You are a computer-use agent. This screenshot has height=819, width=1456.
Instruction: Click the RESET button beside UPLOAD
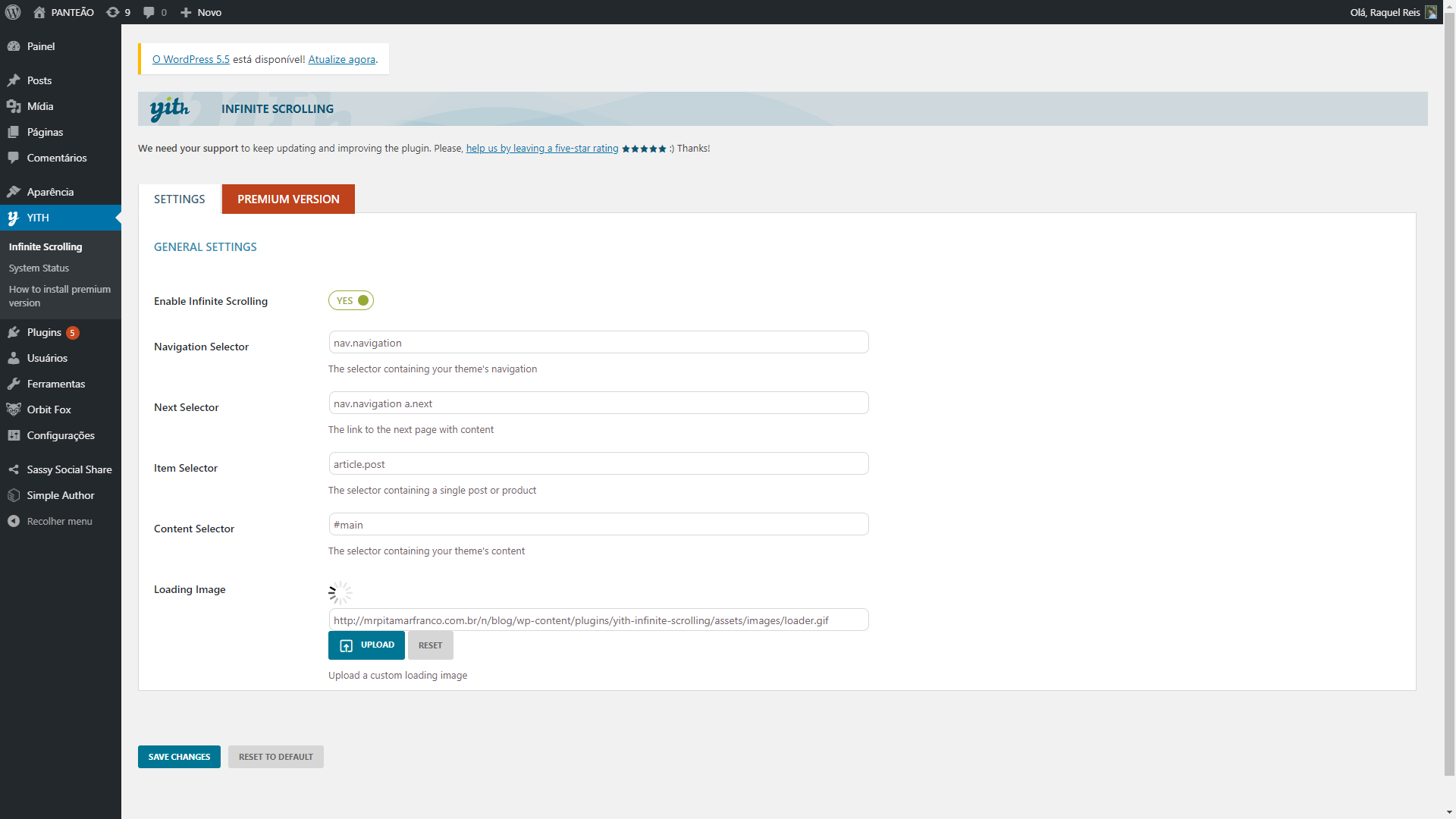point(430,645)
